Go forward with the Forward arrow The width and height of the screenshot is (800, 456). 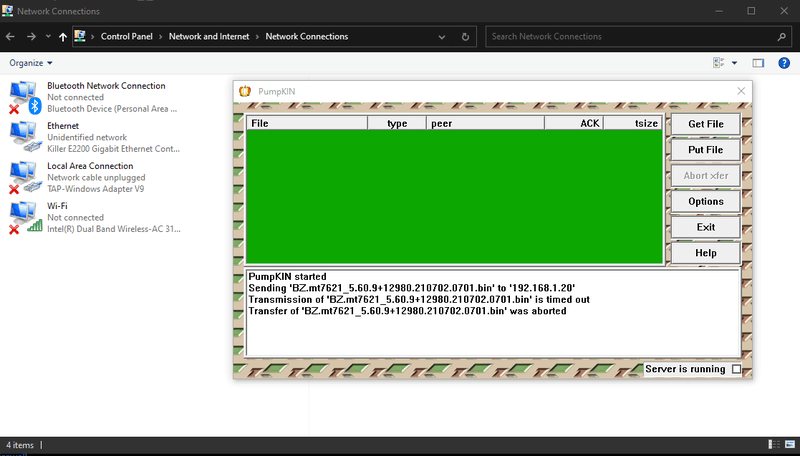pos(31,36)
